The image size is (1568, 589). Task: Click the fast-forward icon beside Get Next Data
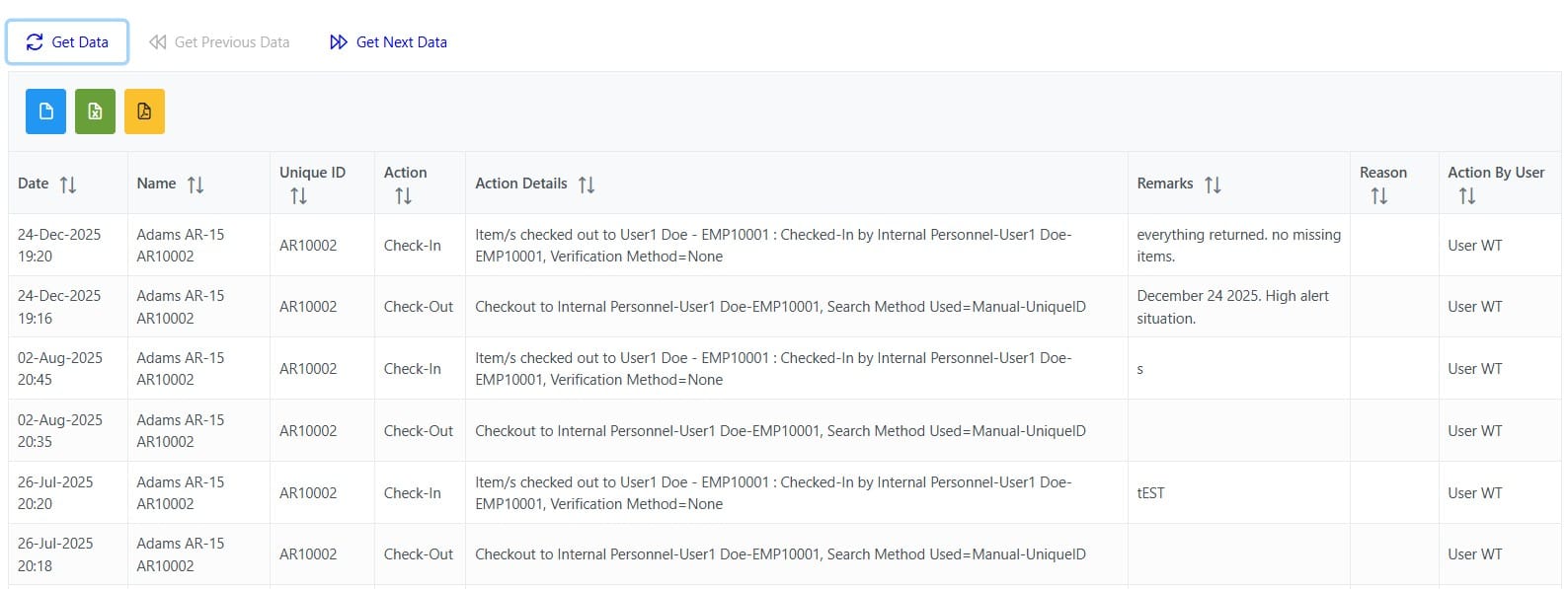click(337, 41)
